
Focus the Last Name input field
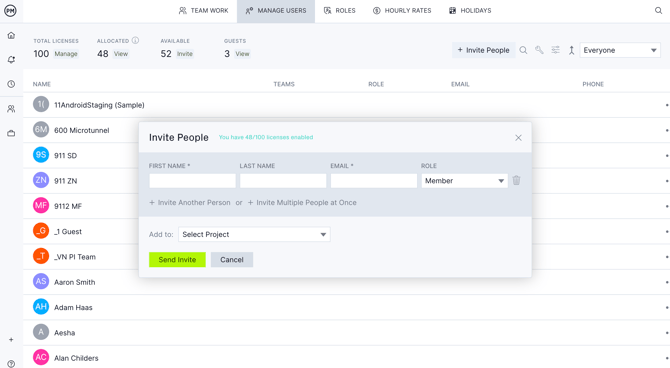pyautogui.click(x=283, y=181)
